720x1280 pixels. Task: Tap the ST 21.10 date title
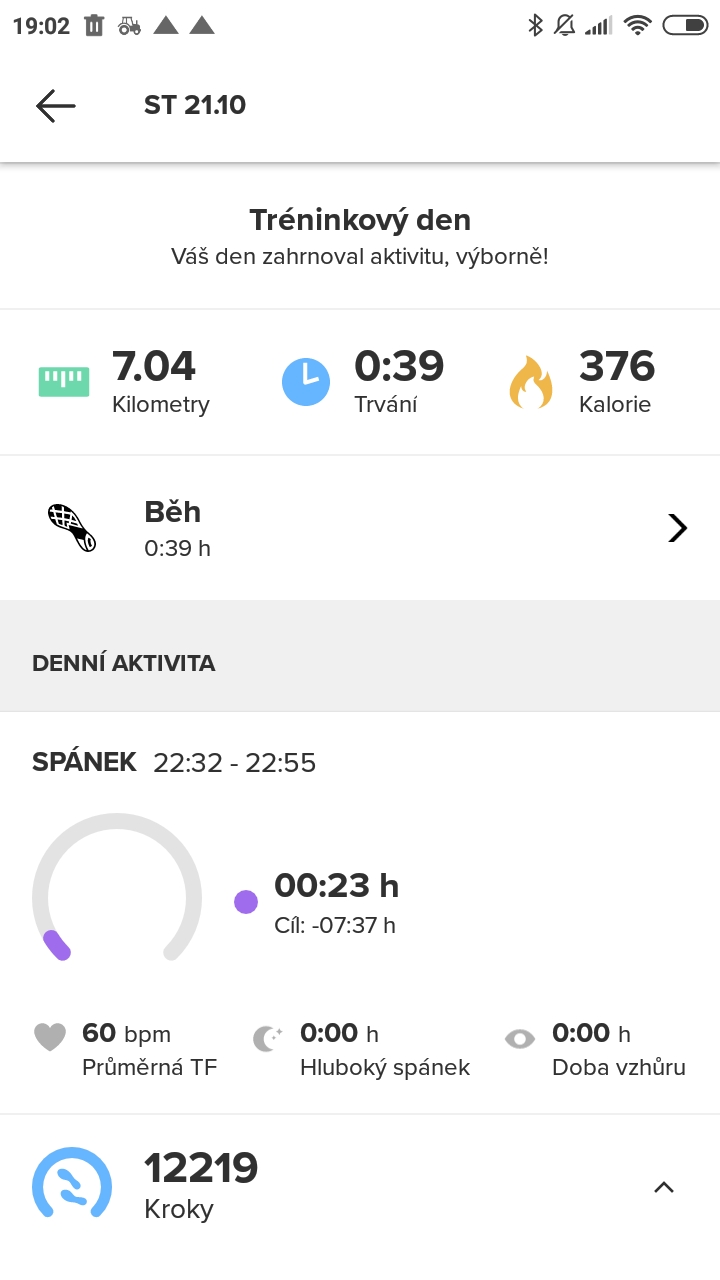pos(195,105)
